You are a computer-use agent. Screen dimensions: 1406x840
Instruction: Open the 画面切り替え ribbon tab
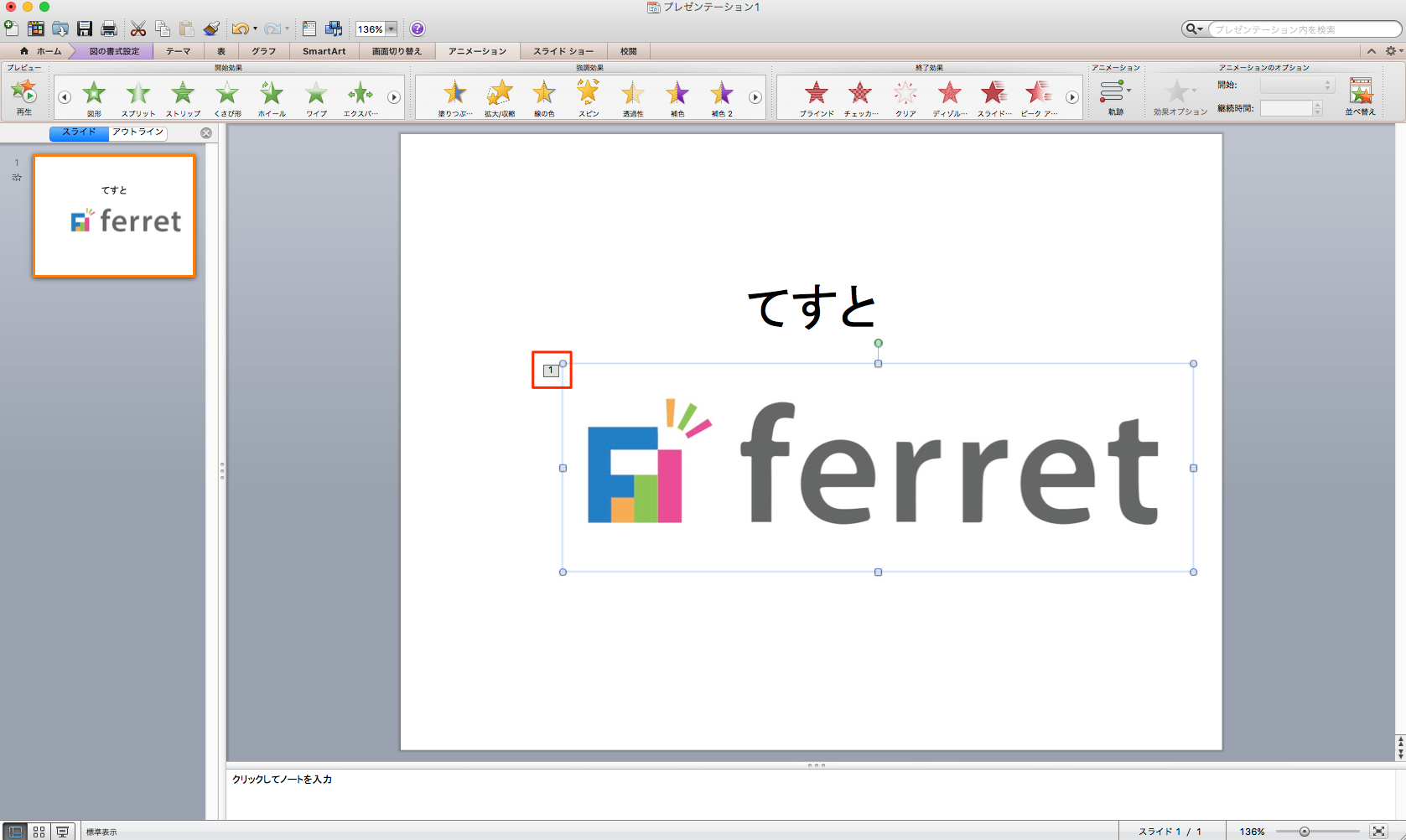pyautogui.click(x=397, y=51)
